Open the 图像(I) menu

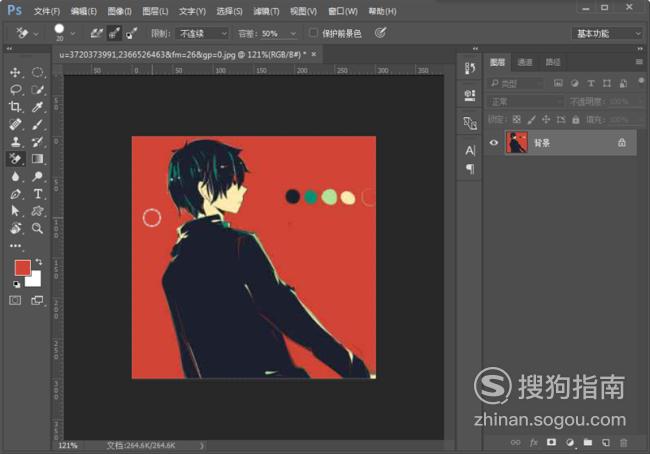119,11
